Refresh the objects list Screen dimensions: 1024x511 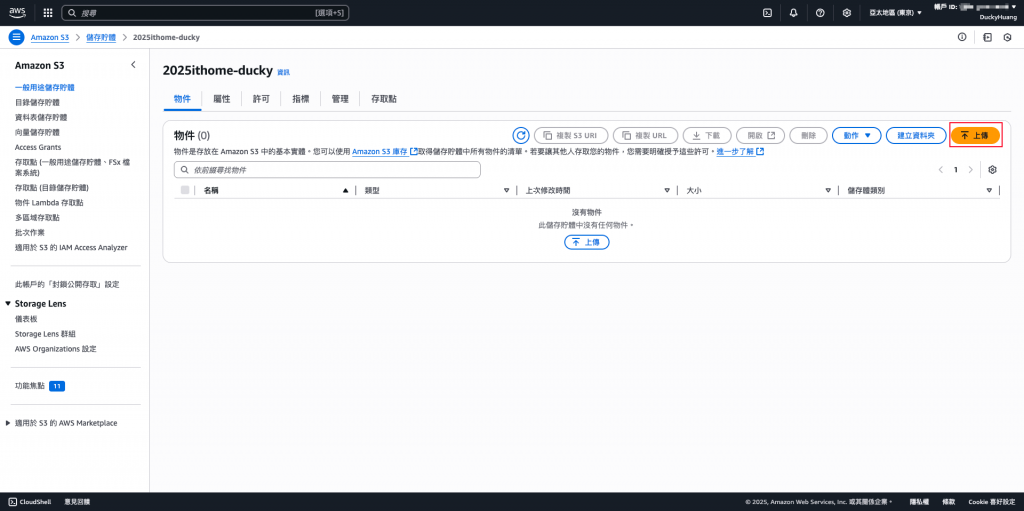pos(520,135)
